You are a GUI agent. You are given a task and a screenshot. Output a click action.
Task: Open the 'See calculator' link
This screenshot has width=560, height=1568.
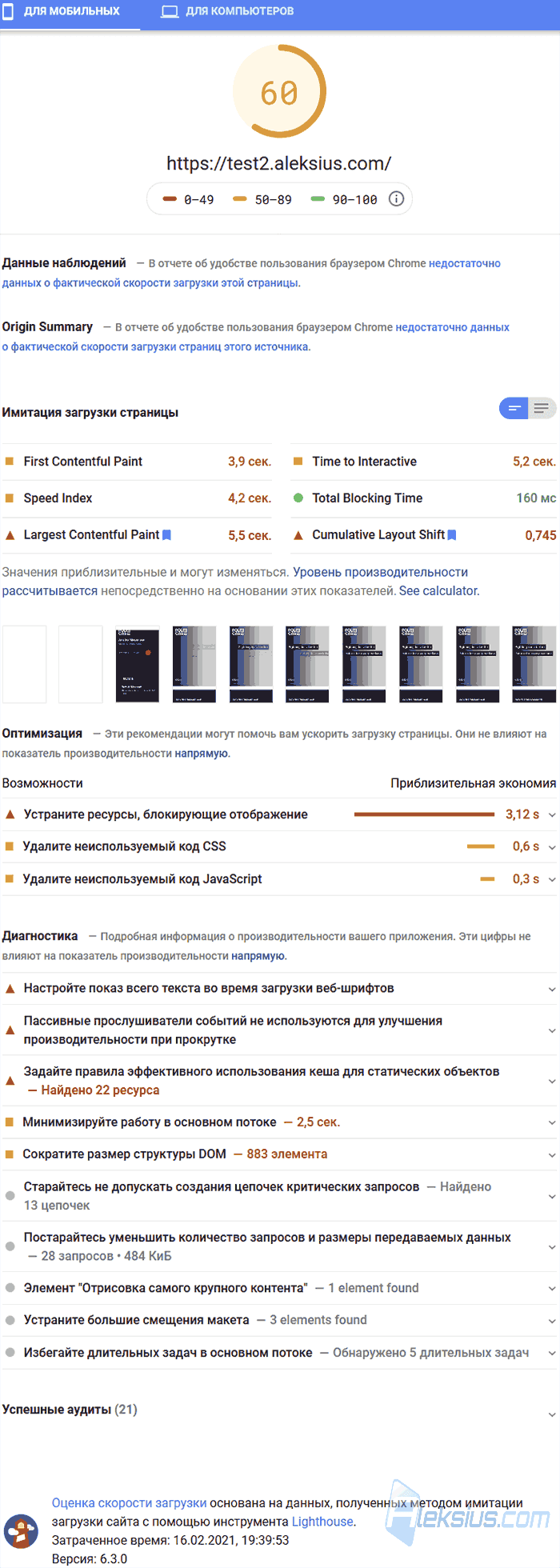click(x=438, y=591)
